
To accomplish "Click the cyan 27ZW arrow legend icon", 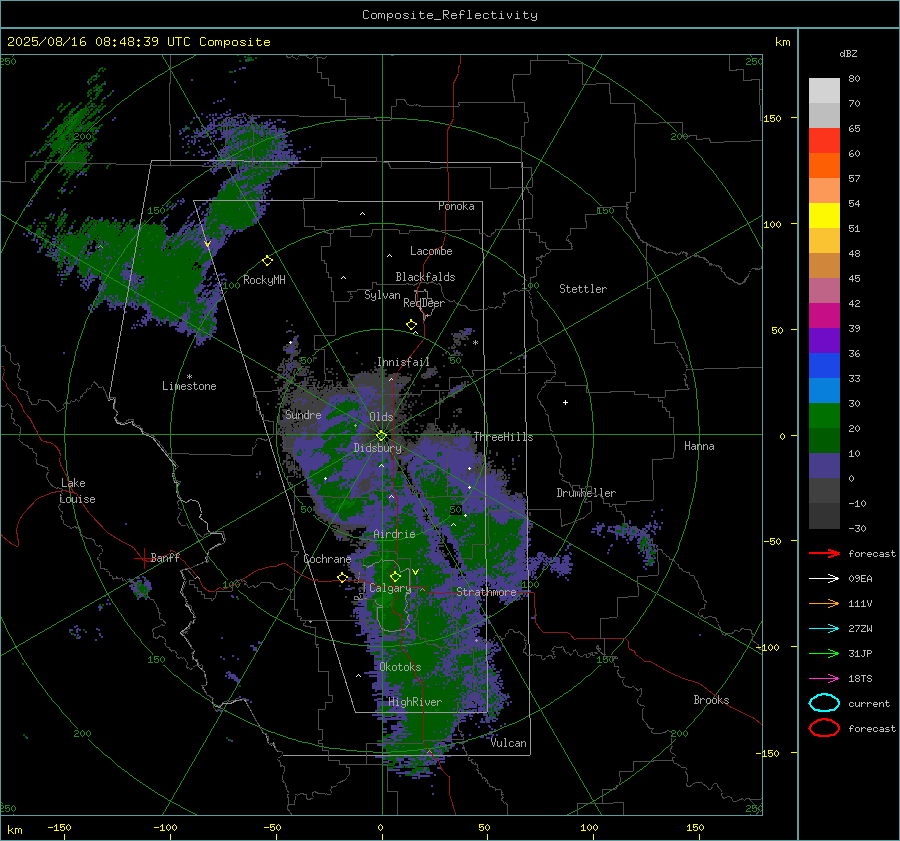I will (x=824, y=629).
